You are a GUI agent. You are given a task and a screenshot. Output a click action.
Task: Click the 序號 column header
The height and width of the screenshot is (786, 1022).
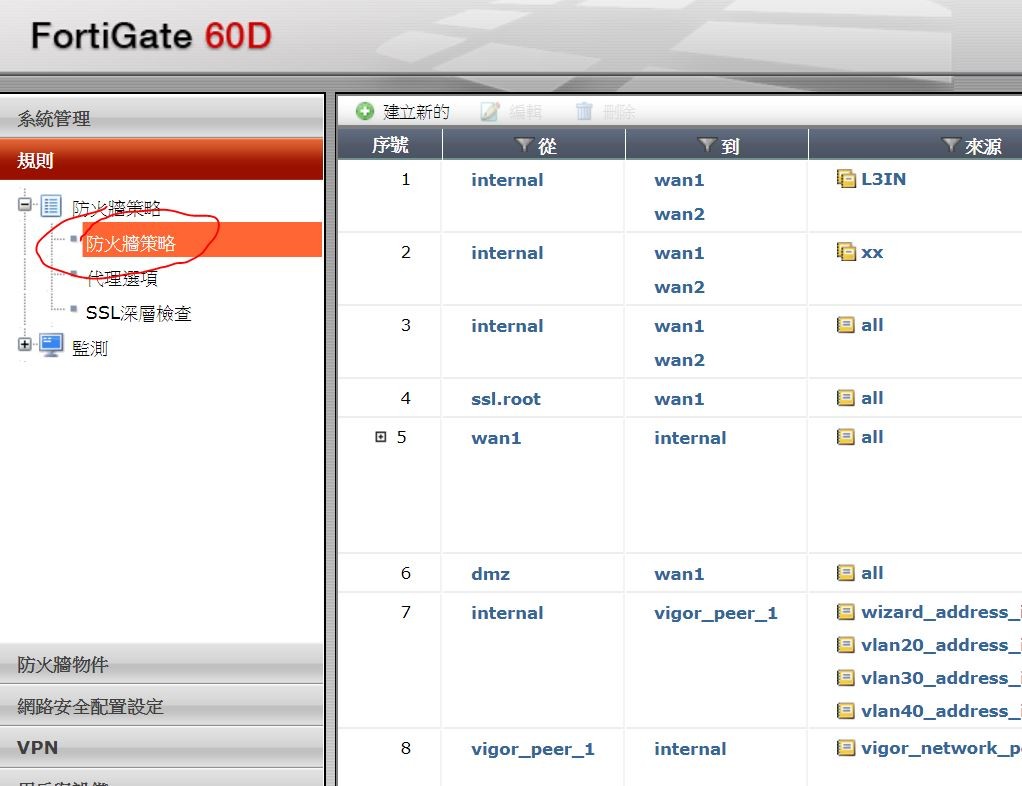tap(390, 145)
